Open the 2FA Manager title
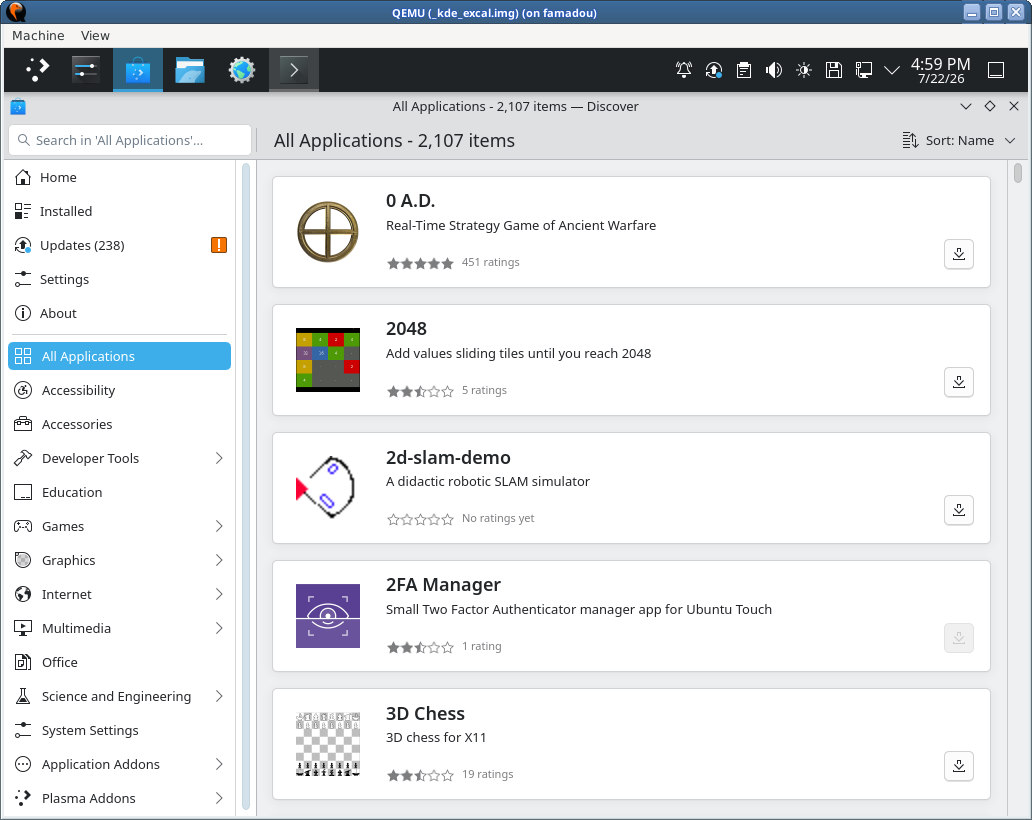 coord(443,584)
